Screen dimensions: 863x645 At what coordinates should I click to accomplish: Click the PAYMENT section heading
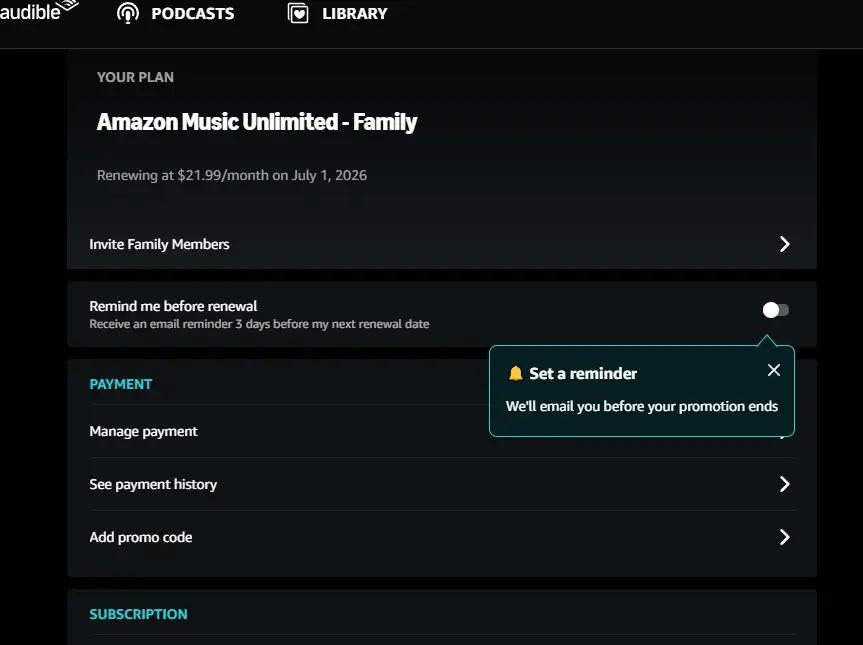[121, 384]
